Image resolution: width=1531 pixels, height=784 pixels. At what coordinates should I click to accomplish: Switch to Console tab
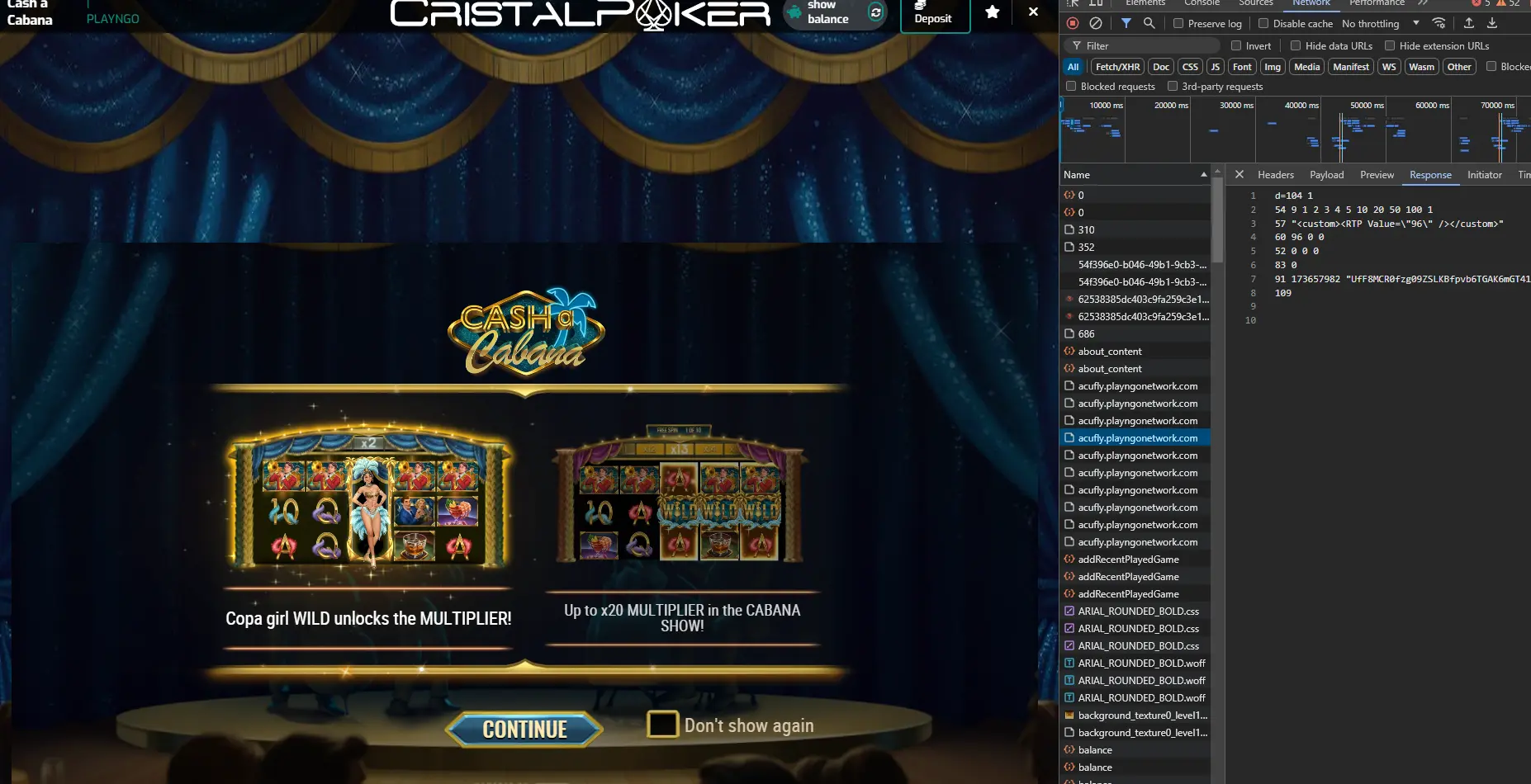[1202, 3]
